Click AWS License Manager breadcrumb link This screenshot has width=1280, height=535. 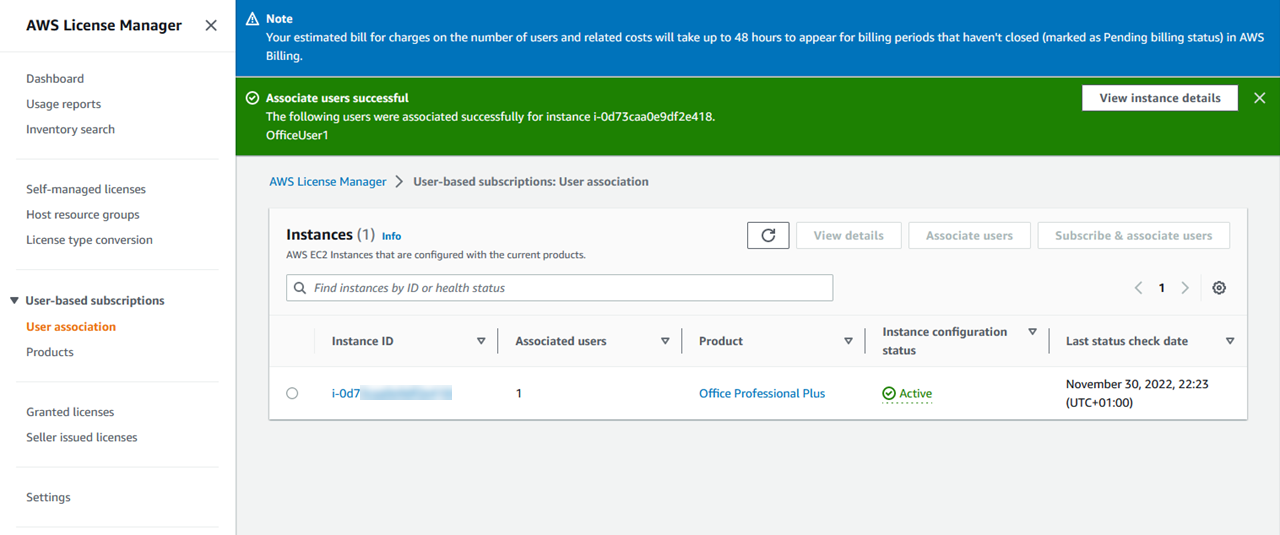pyautogui.click(x=328, y=182)
